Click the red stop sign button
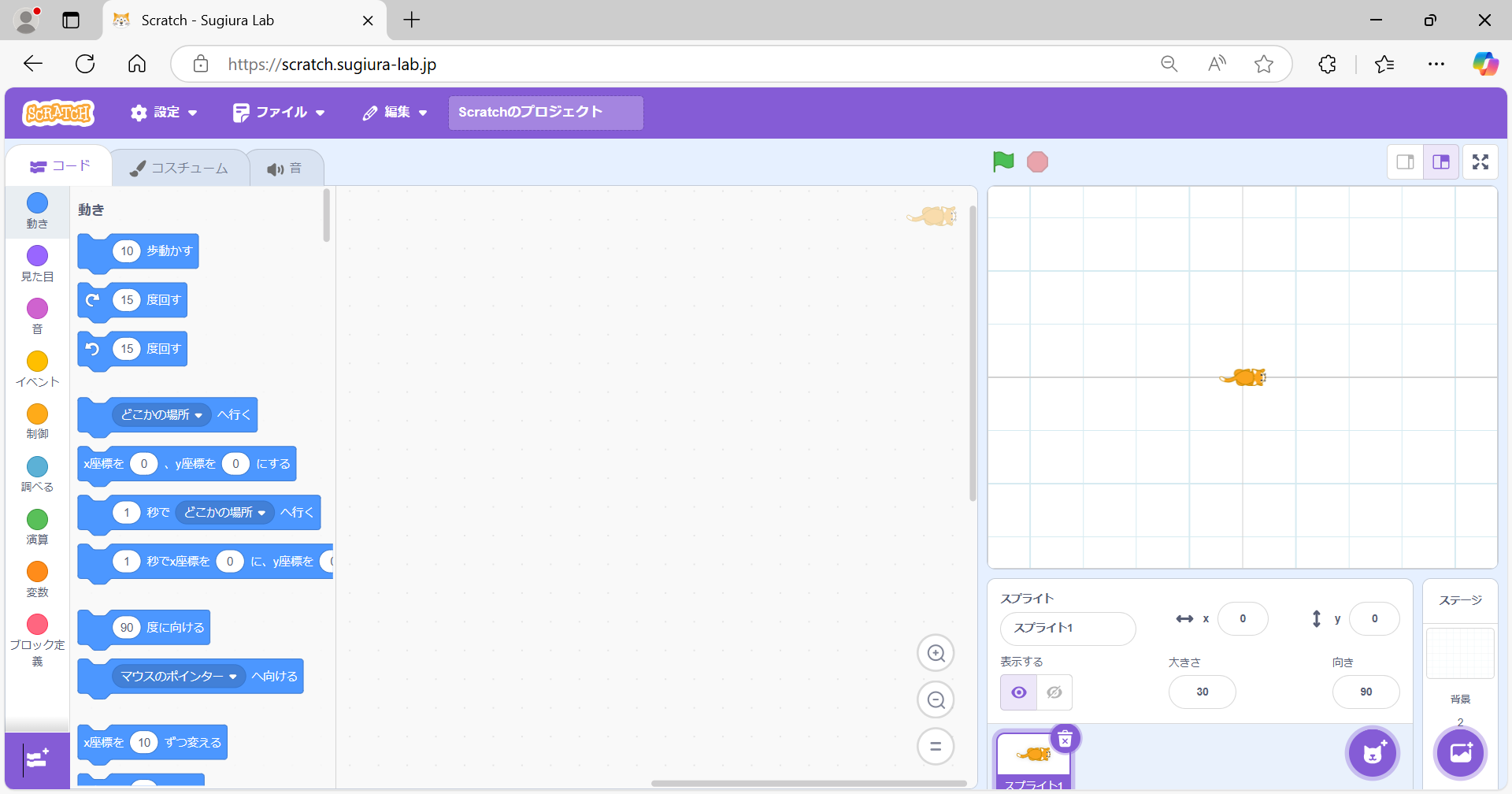Image resolution: width=1512 pixels, height=794 pixels. pyautogui.click(x=1038, y=161)
